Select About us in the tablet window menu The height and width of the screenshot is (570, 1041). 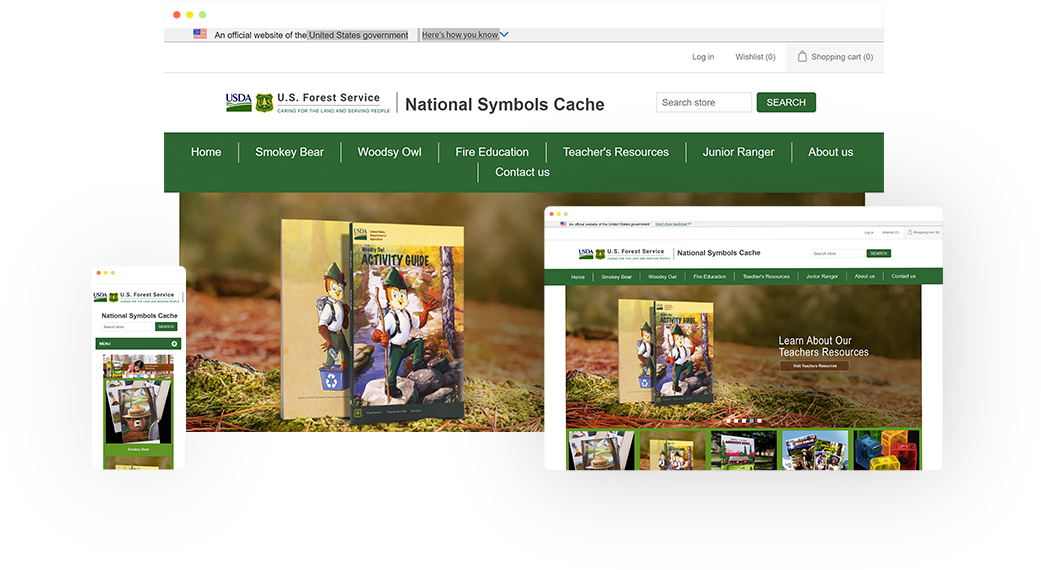tap(864, 276)
